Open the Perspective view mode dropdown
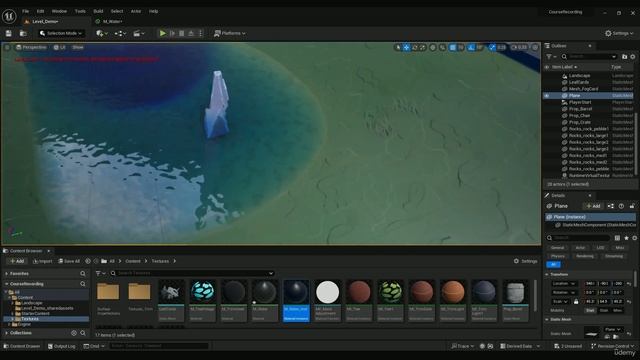The height and width of the screenshot is (360, 640). pyautogui.click(x=31, y=47)
